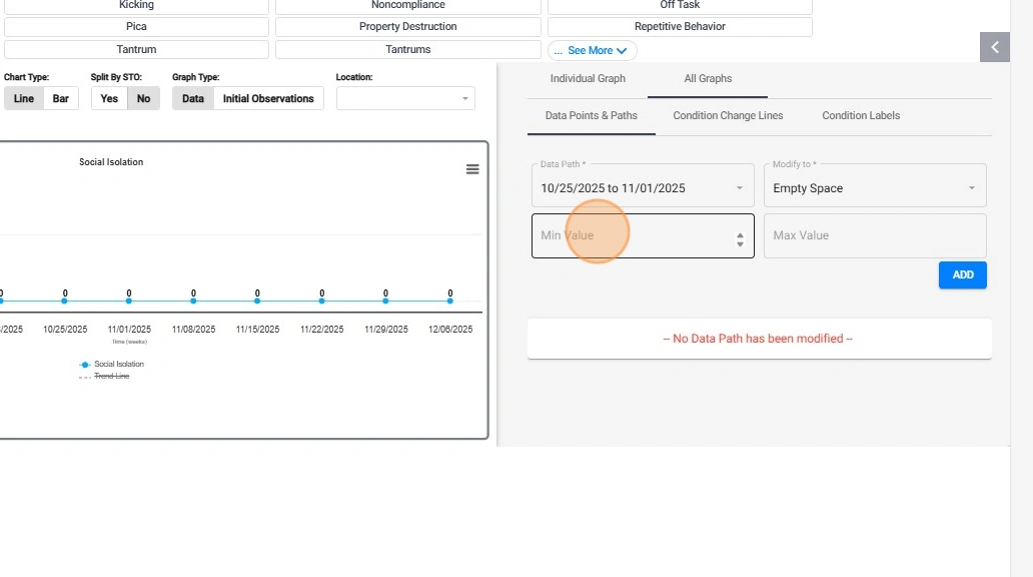Choose Initial Observations graph type

pyautogui.click(x=268, y=98)
